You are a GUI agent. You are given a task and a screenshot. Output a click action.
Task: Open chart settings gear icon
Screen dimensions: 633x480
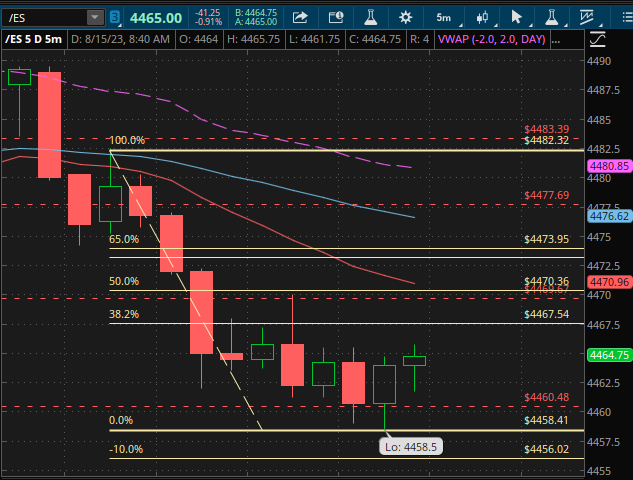click(x=405, y=17)
